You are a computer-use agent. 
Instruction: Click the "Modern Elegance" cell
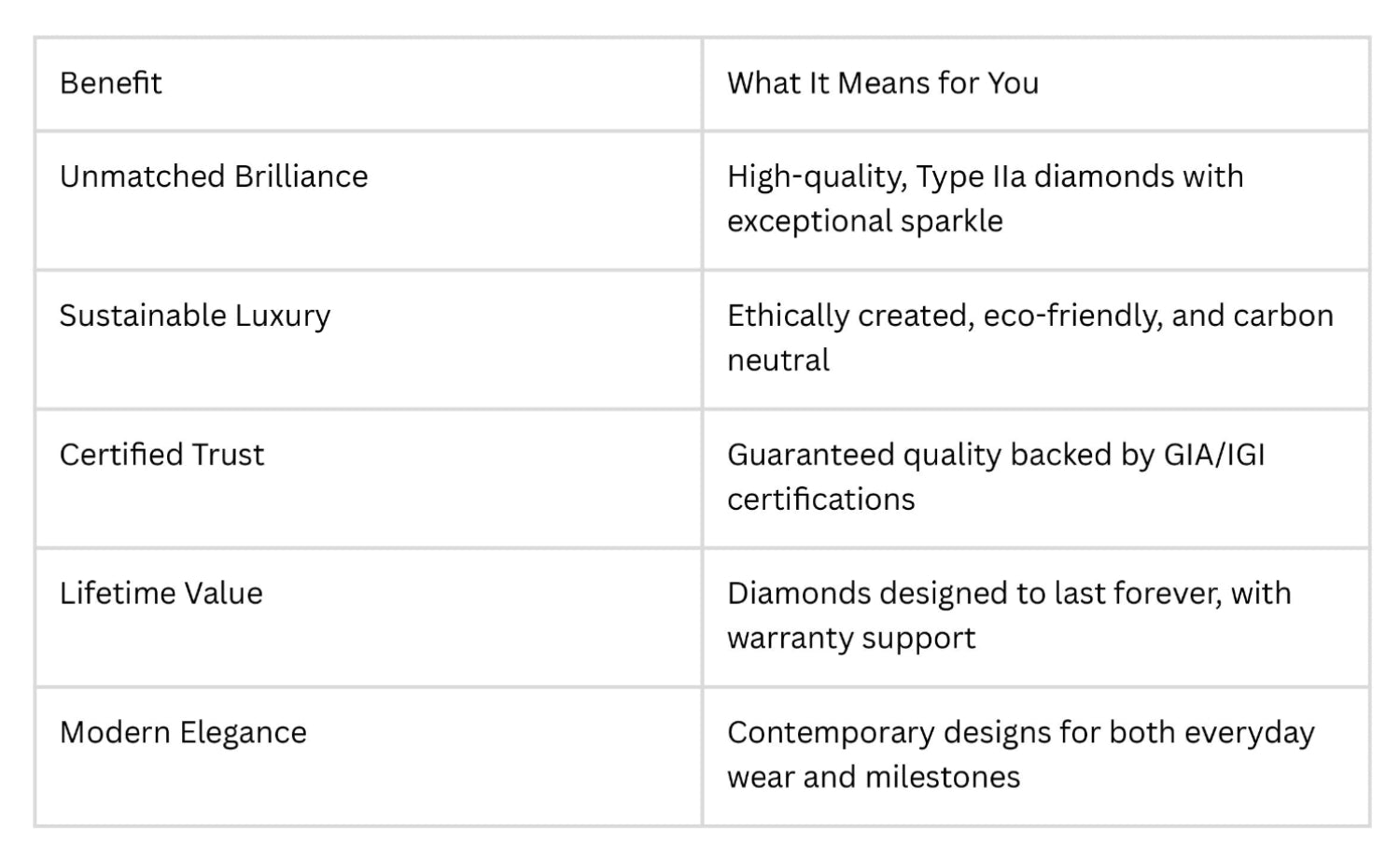coord(183,733)
